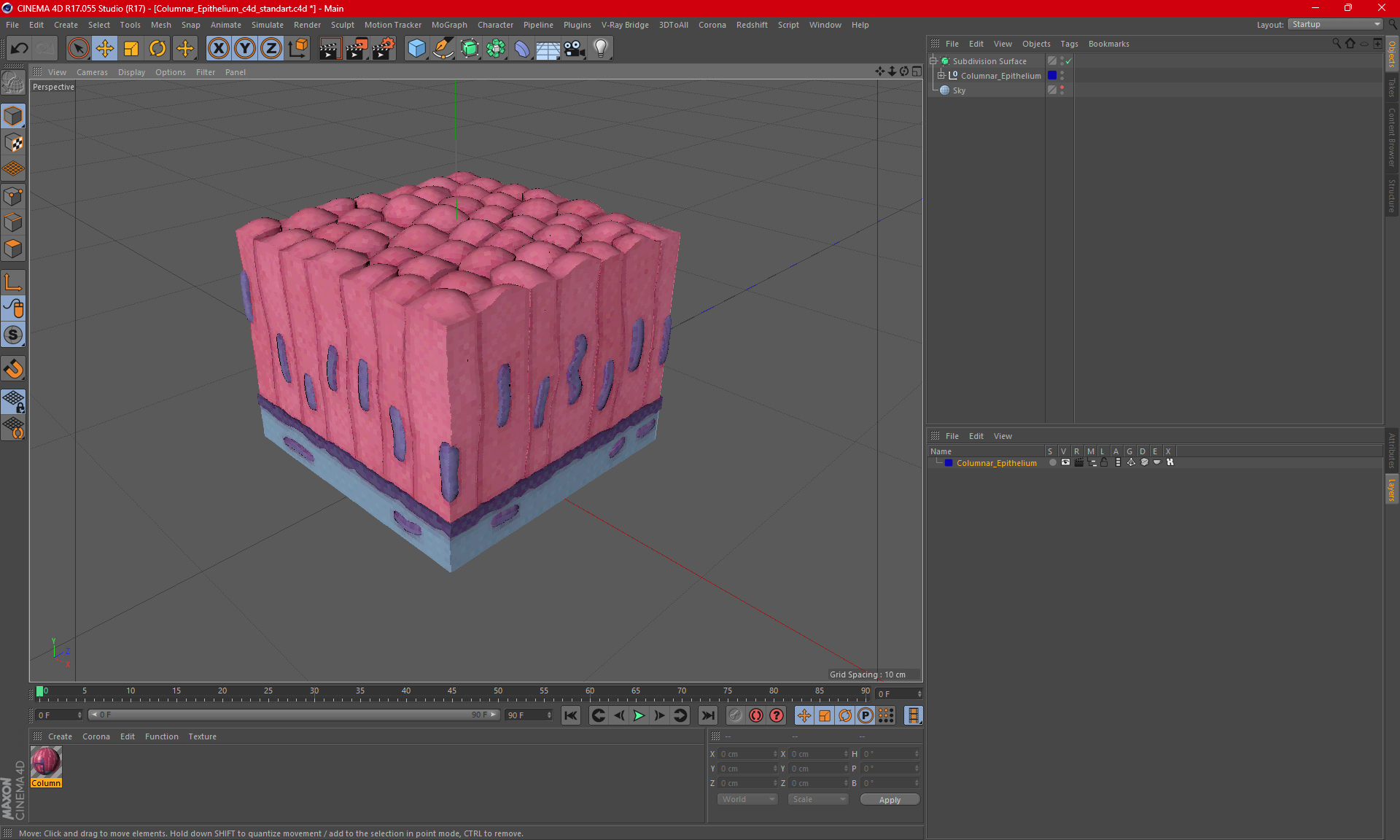Add a Cube primitive object
Image resolution: width=1400 pixels, height=840 pixels.
416,49
